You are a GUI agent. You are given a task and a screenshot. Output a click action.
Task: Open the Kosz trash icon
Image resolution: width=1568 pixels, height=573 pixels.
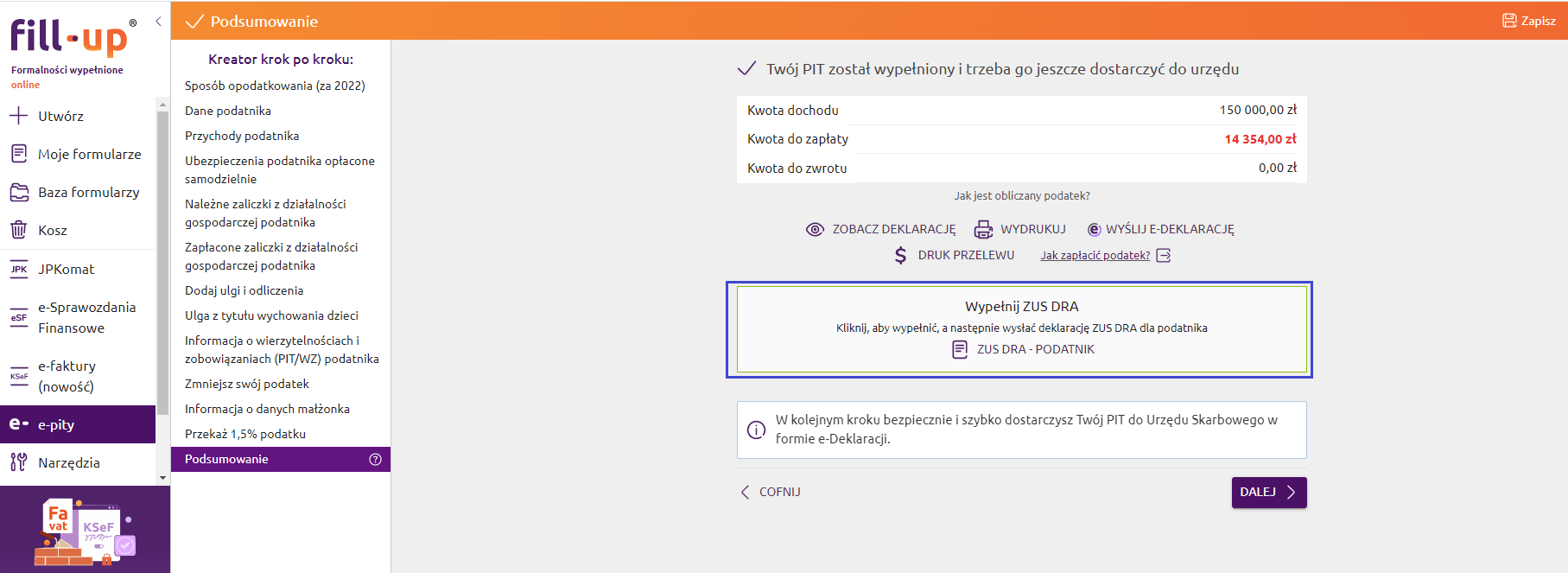[19, 230]
